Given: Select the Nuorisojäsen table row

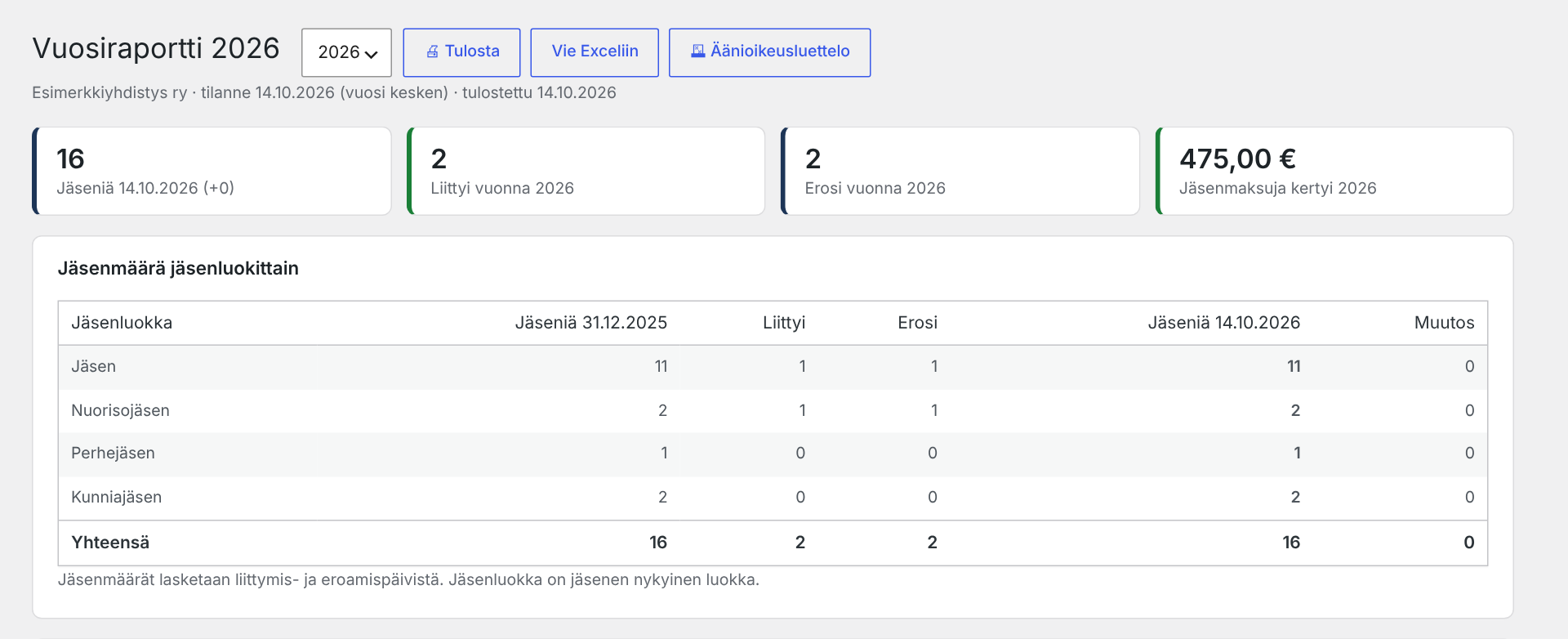Looking at the screenshot, I should click(x=773, y=410).
